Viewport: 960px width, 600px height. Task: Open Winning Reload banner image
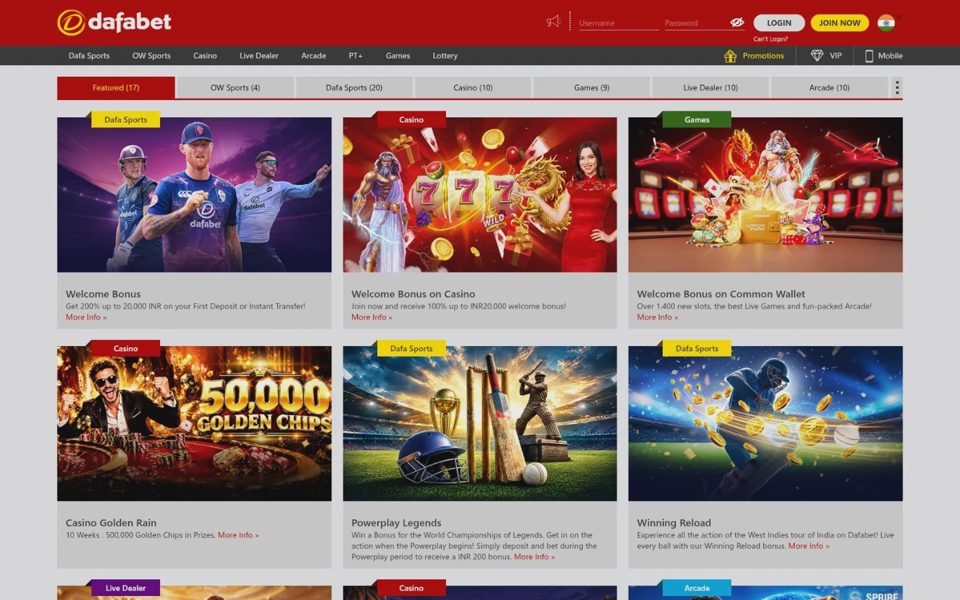pyautogui.click(x=765, y=424)
